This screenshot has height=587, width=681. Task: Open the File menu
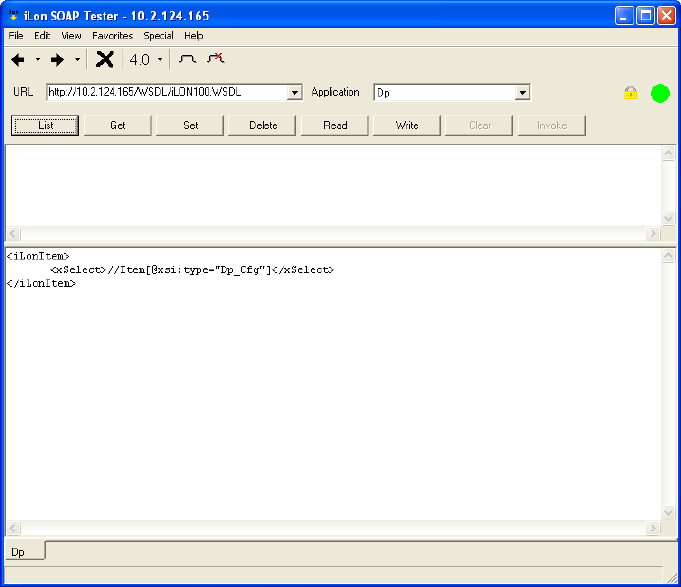16,36
